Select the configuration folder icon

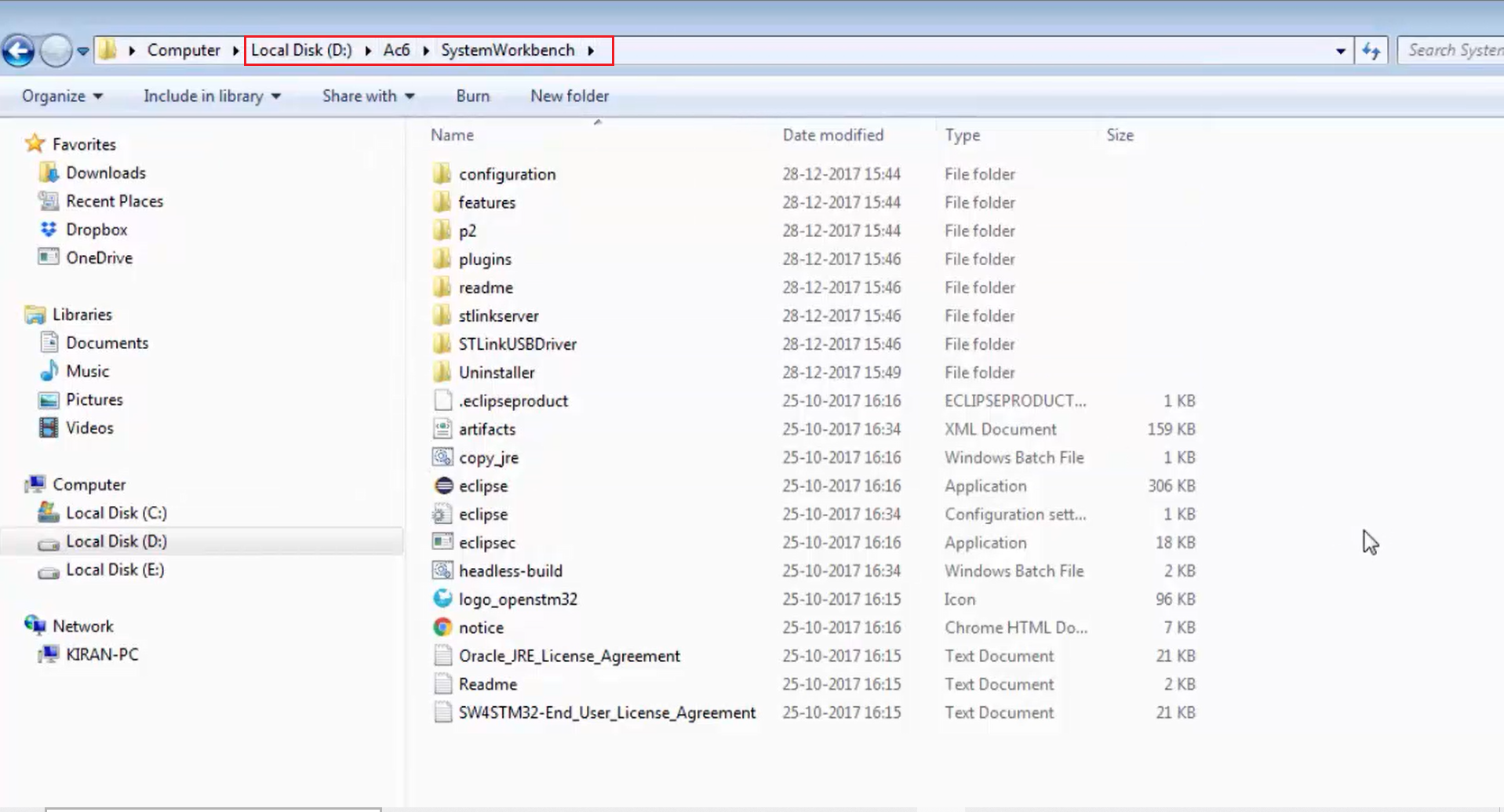(x=442, y=173)
